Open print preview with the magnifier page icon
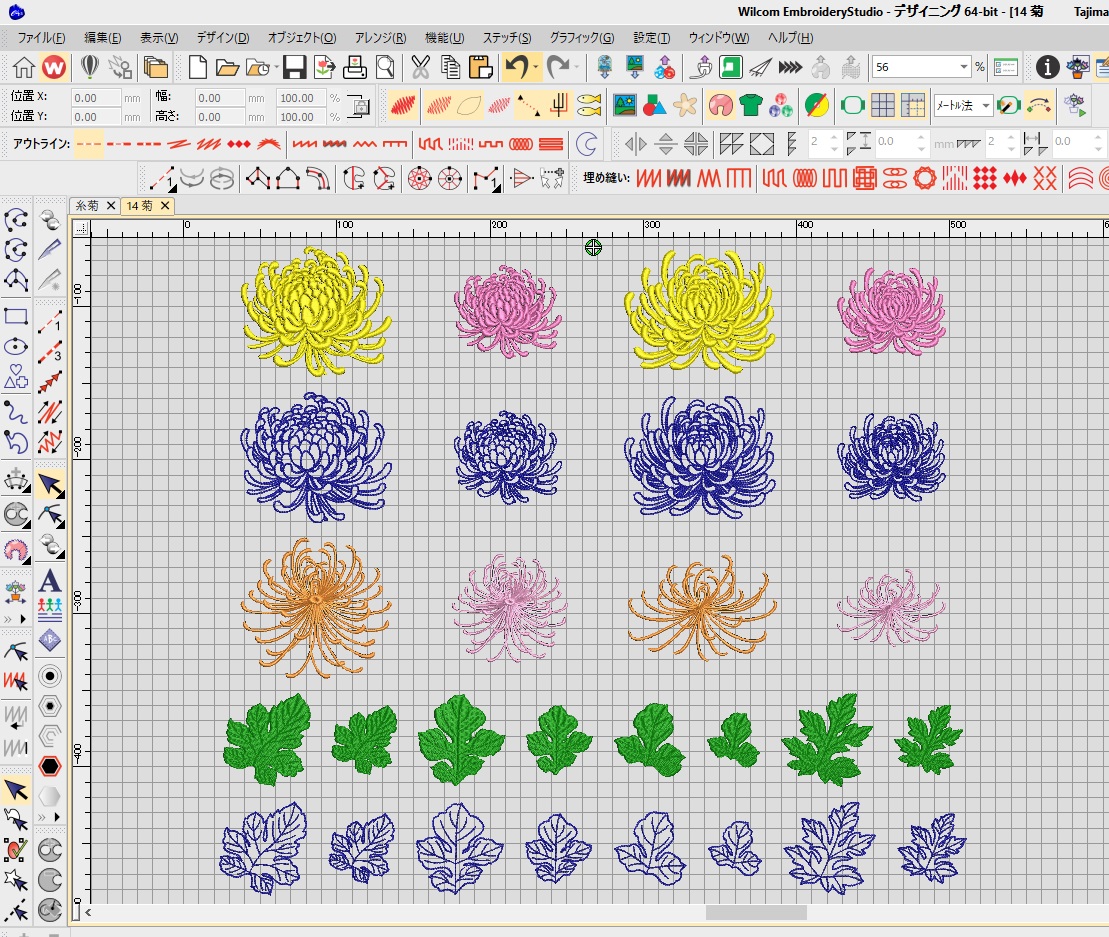This screenshot has height=937, width=1109. [x=385, y=67]
